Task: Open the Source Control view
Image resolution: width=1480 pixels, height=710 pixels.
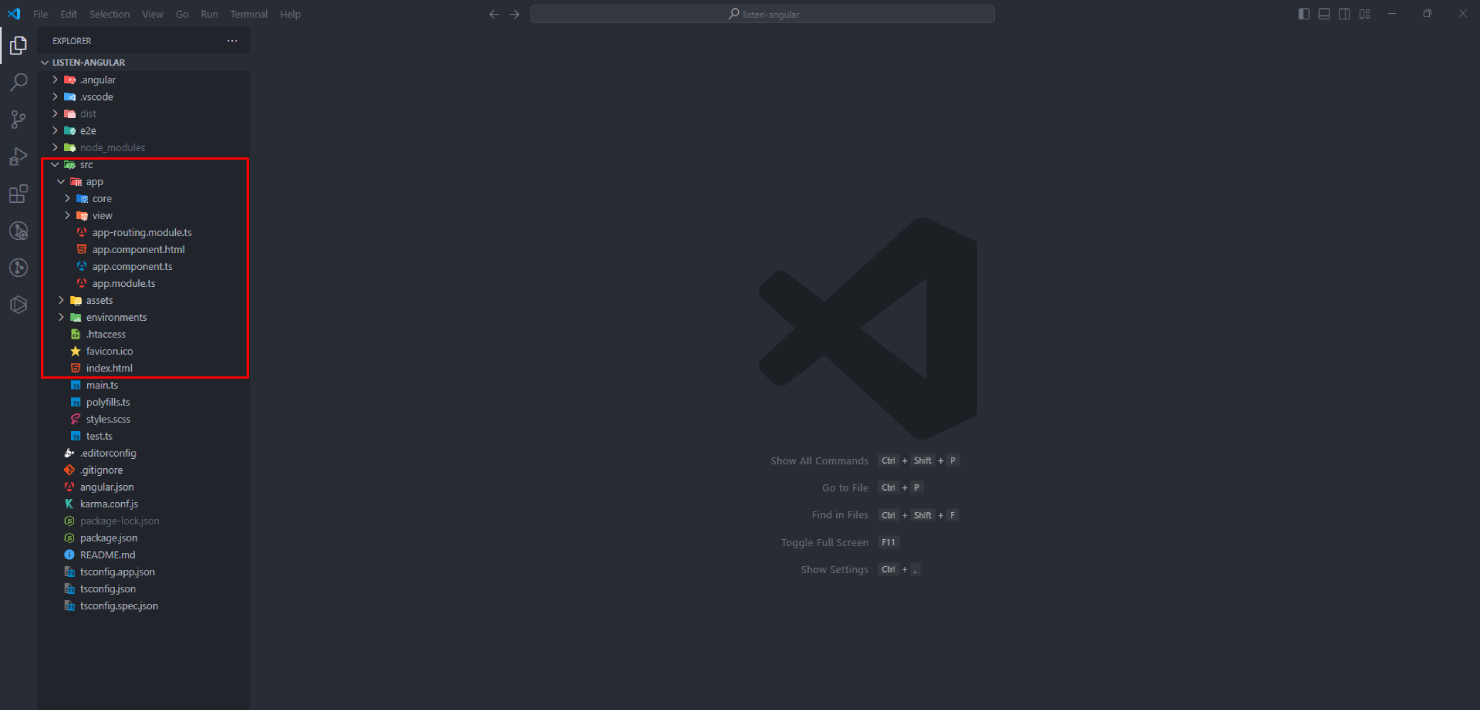Action: pyautogui.click(x=18, y=119)
